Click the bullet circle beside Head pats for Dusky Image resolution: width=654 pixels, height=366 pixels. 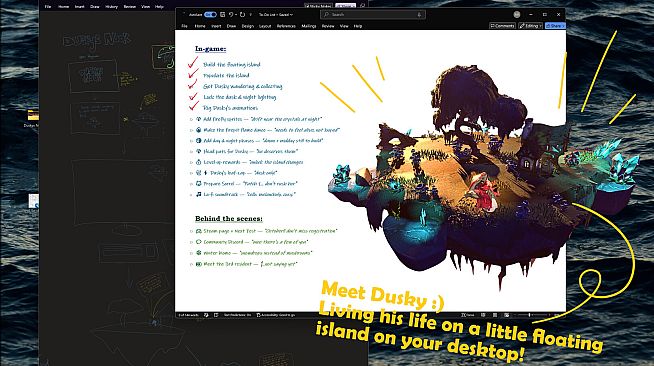pyautogui.click(x=191, y=152)
